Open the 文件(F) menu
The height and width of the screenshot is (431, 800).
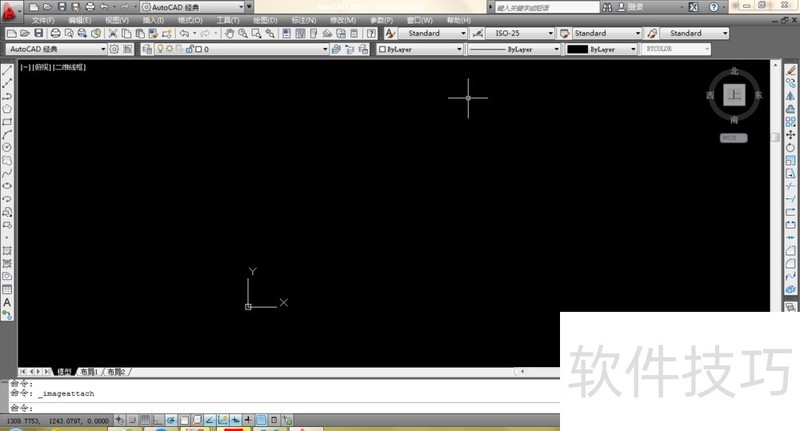click(43, 20)
